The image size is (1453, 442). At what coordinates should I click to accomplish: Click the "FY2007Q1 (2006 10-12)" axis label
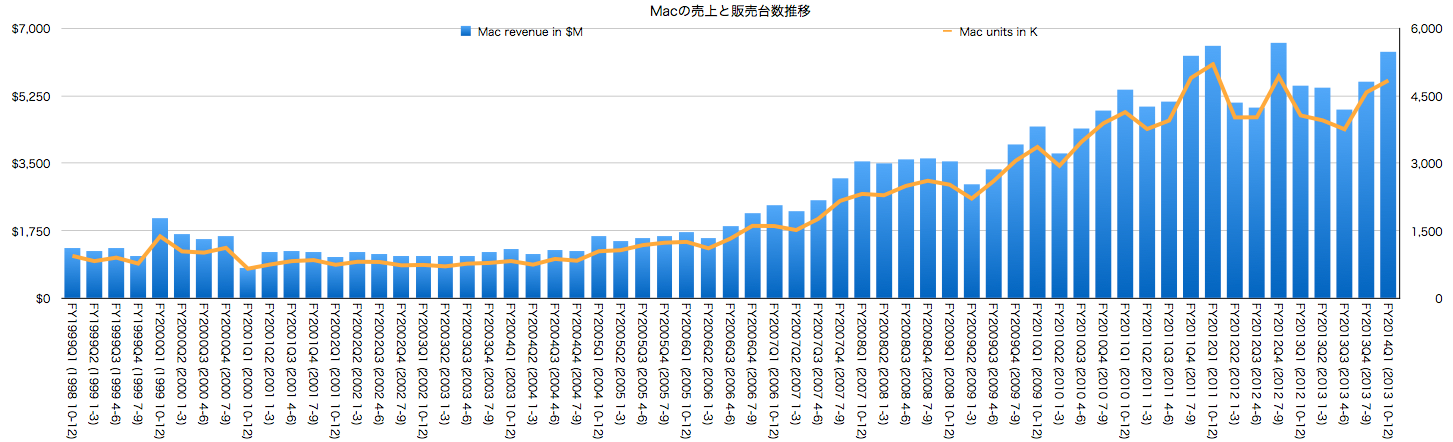[x=775, y=369]
